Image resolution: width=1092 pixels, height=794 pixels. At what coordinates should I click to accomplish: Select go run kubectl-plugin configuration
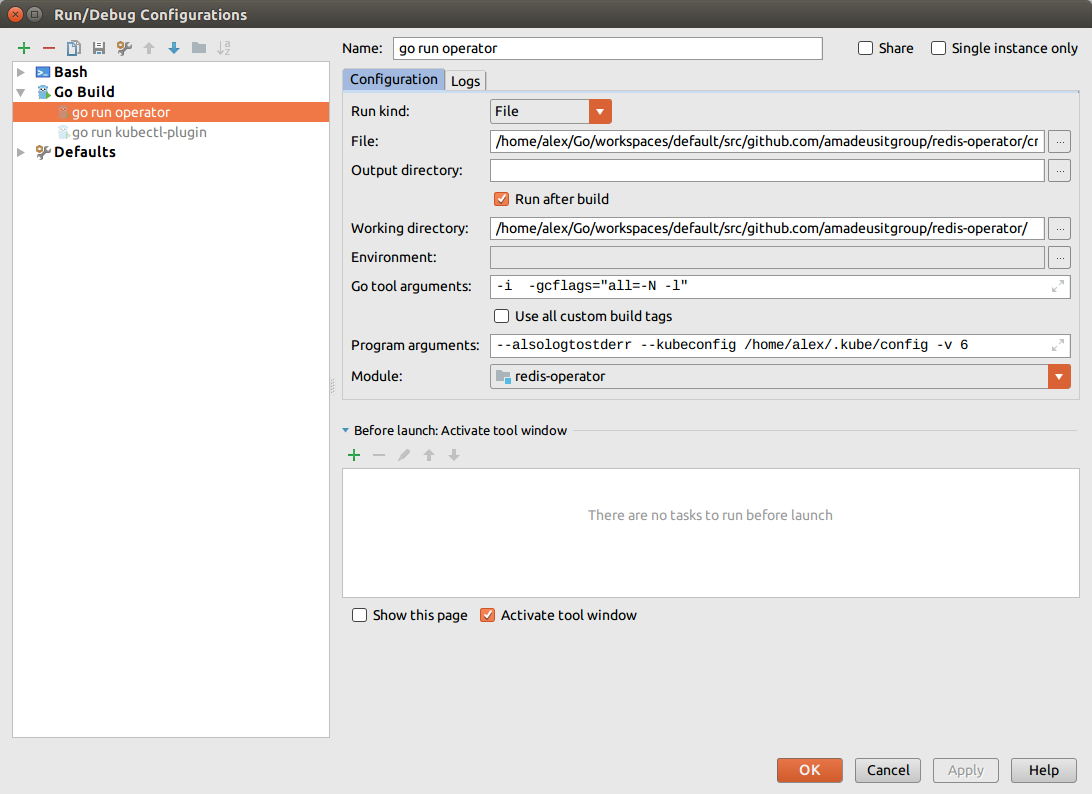tap(139, 132)
